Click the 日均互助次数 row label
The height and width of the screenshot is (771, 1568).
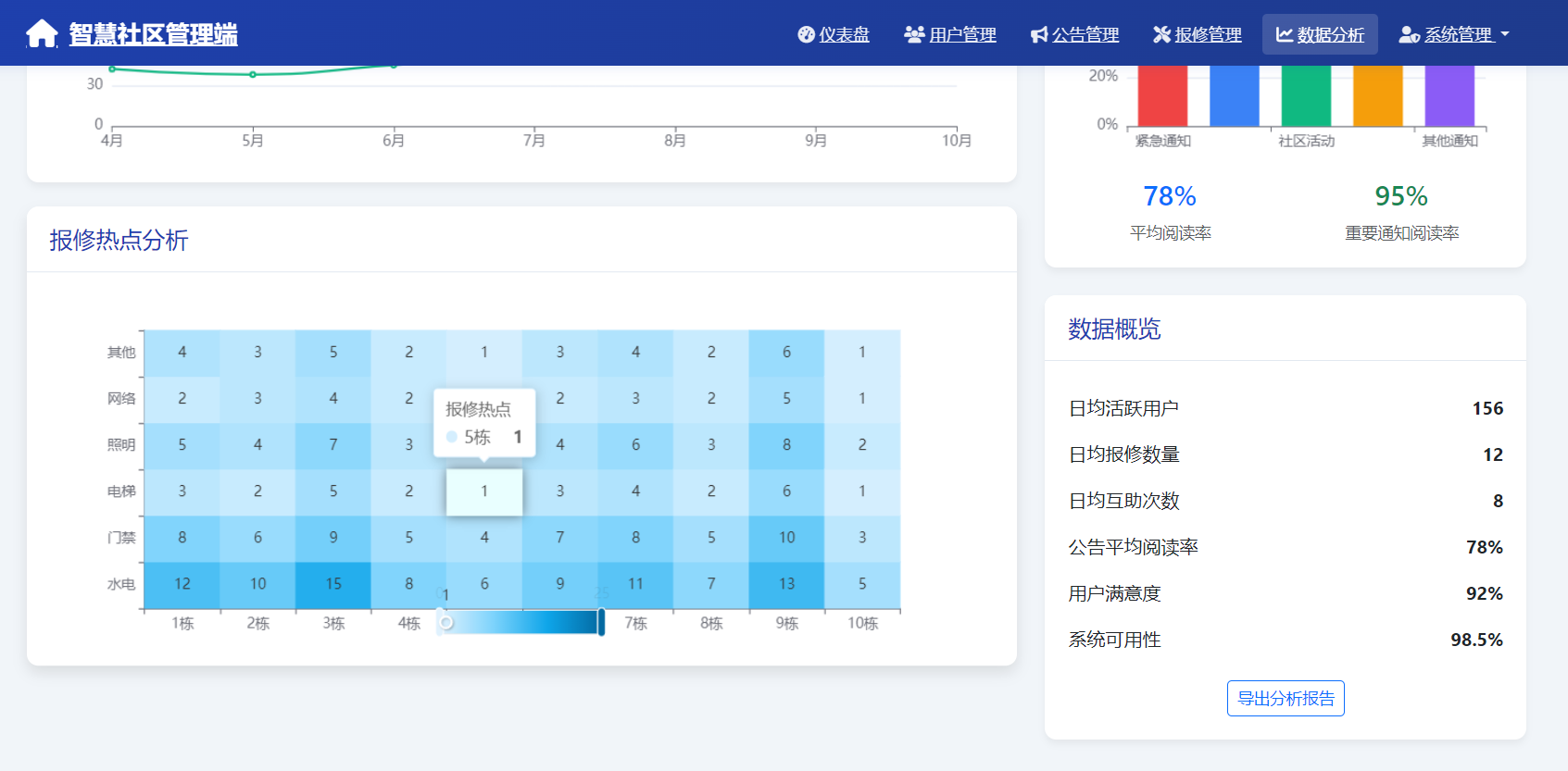click(1124, 501)
